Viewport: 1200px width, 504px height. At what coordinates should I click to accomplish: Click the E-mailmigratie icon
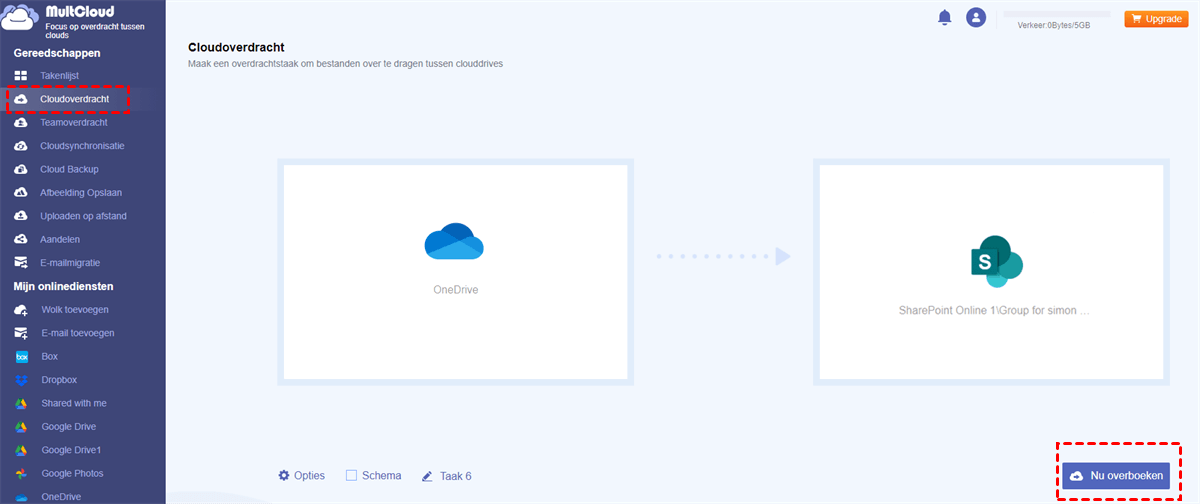coord(21,263)
